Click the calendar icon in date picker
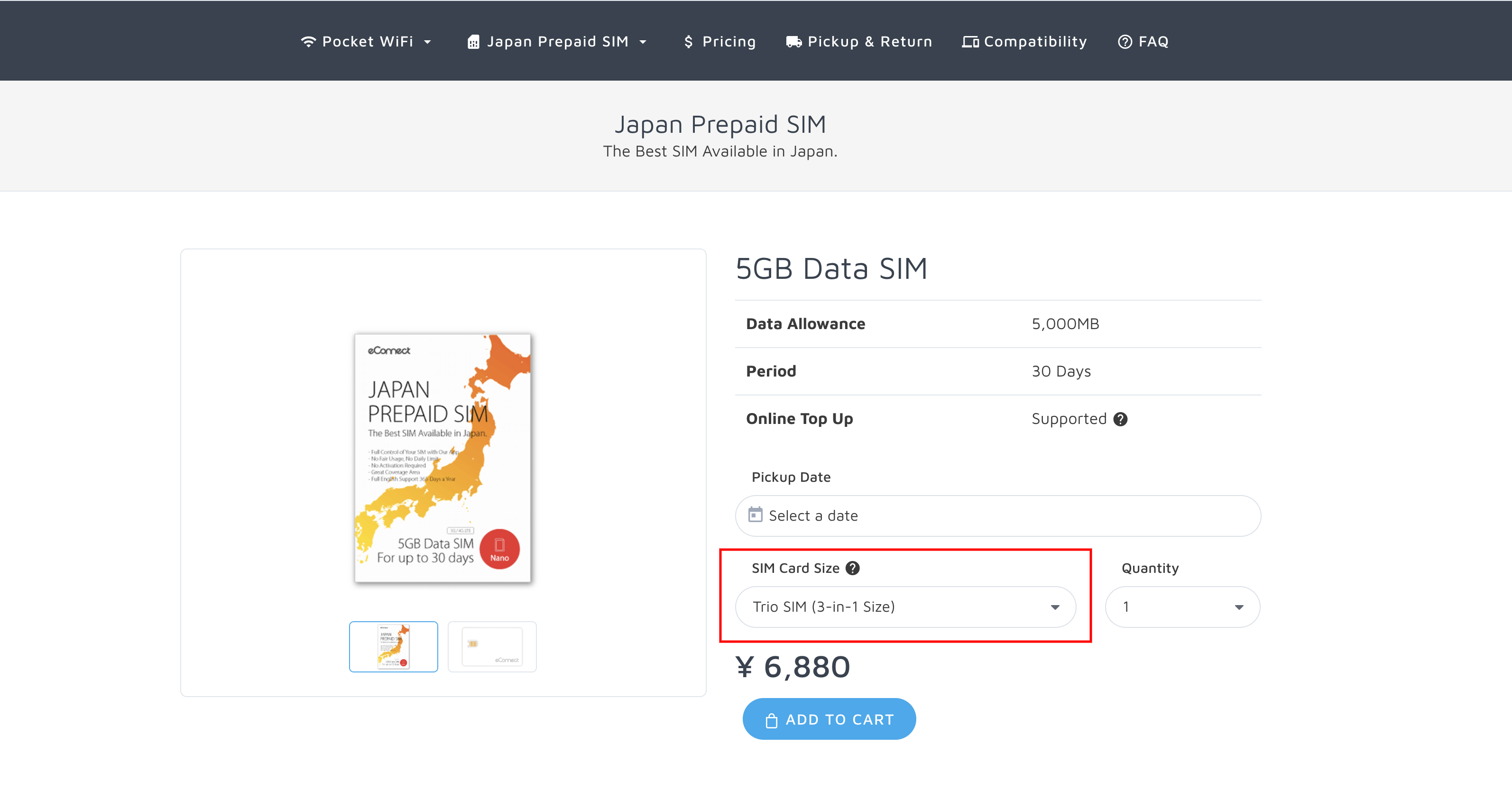 click(755, 515)
